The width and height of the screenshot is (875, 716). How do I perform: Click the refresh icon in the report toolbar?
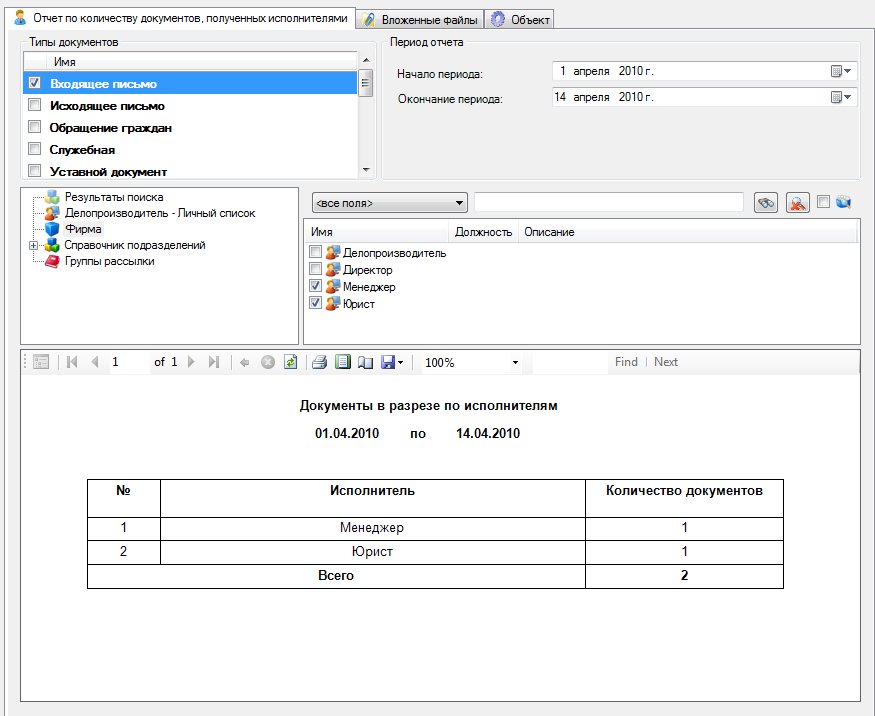tap(290, 362)
